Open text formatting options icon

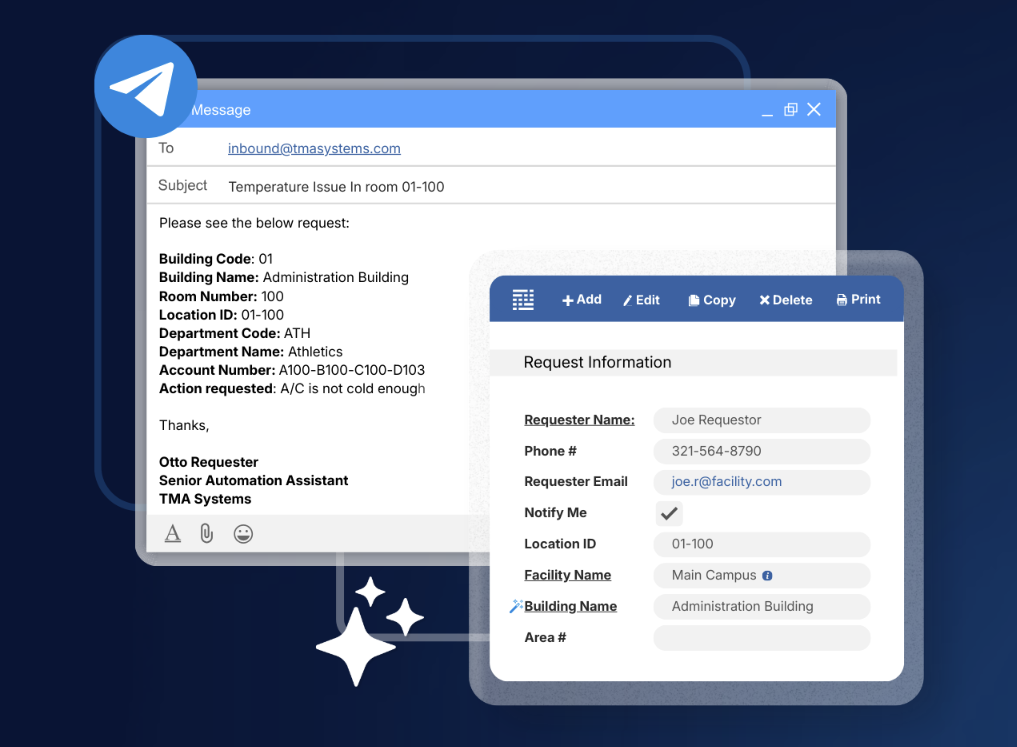click(x=173, y=534)
